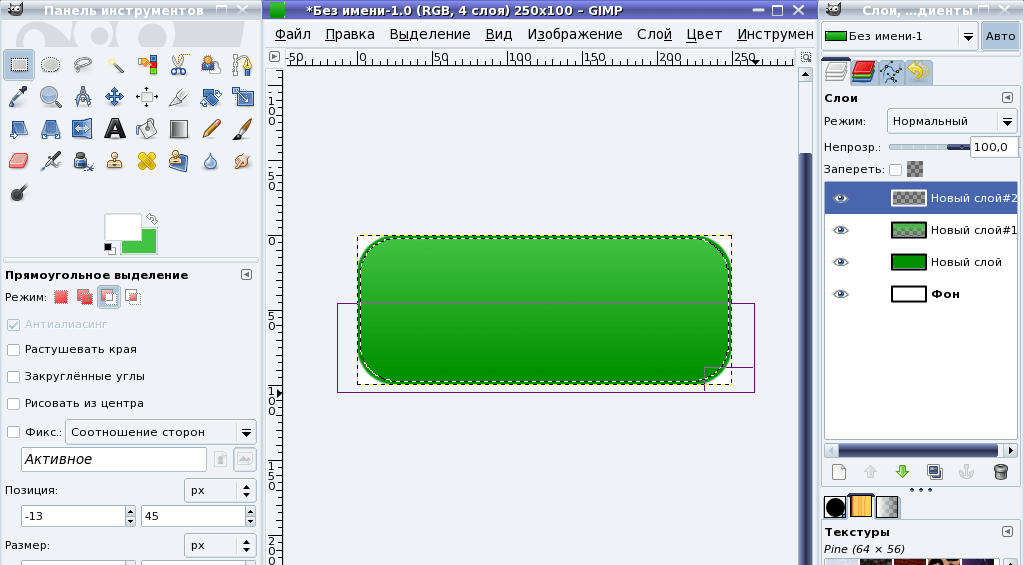Open the Изображение menu
1024x565 pixels.
coord(575,34)
